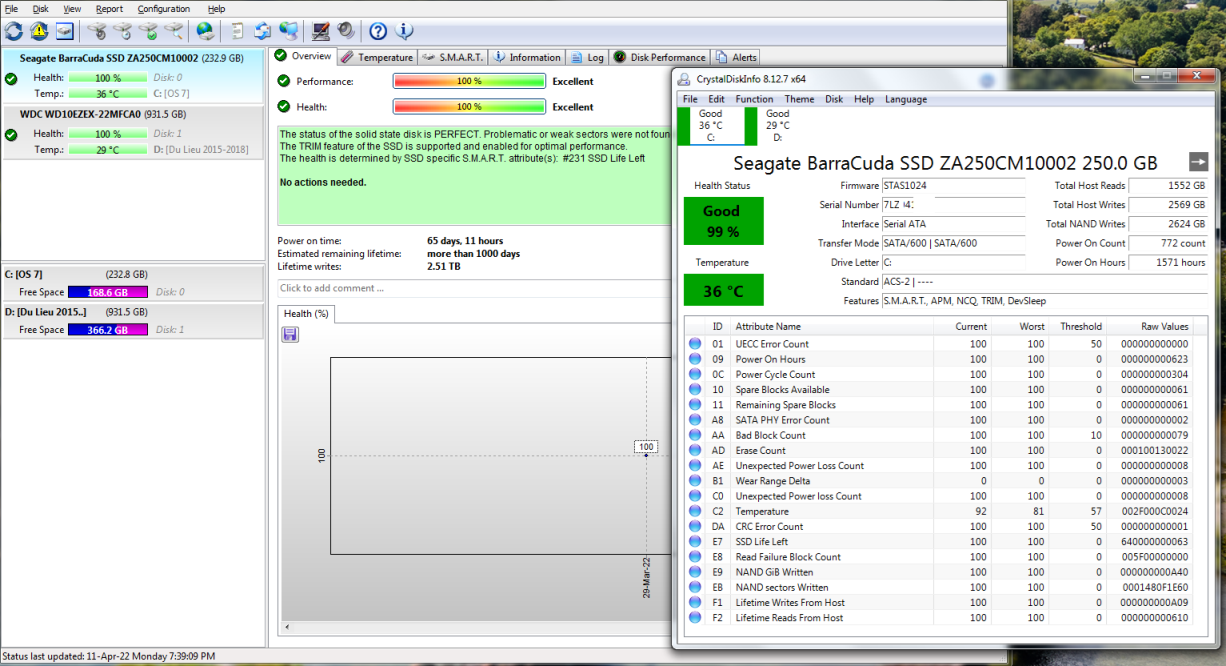Select WDC WD10EZEX-22MFCA0 disk entry
1226x666 pixels.
133,131
